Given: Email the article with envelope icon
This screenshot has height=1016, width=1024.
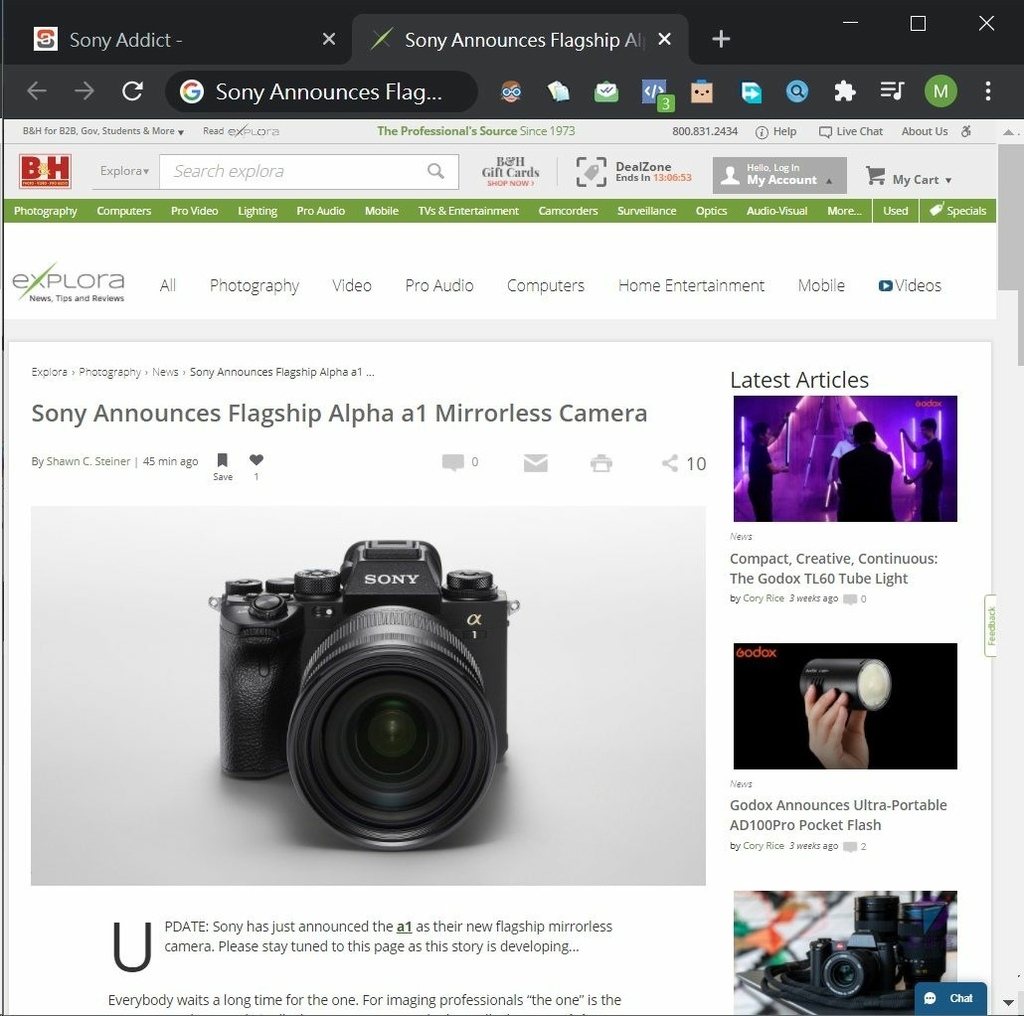Looking at the screenshot, I should point(536,463).
